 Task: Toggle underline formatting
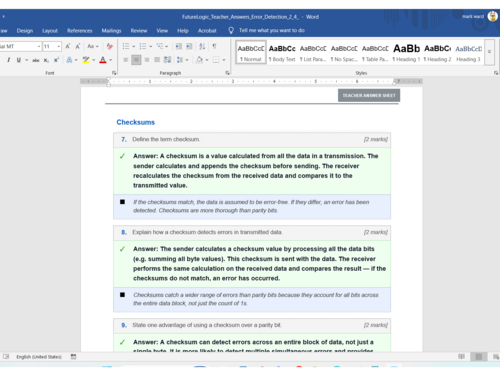pyautogui.click(x=19, y=60)
